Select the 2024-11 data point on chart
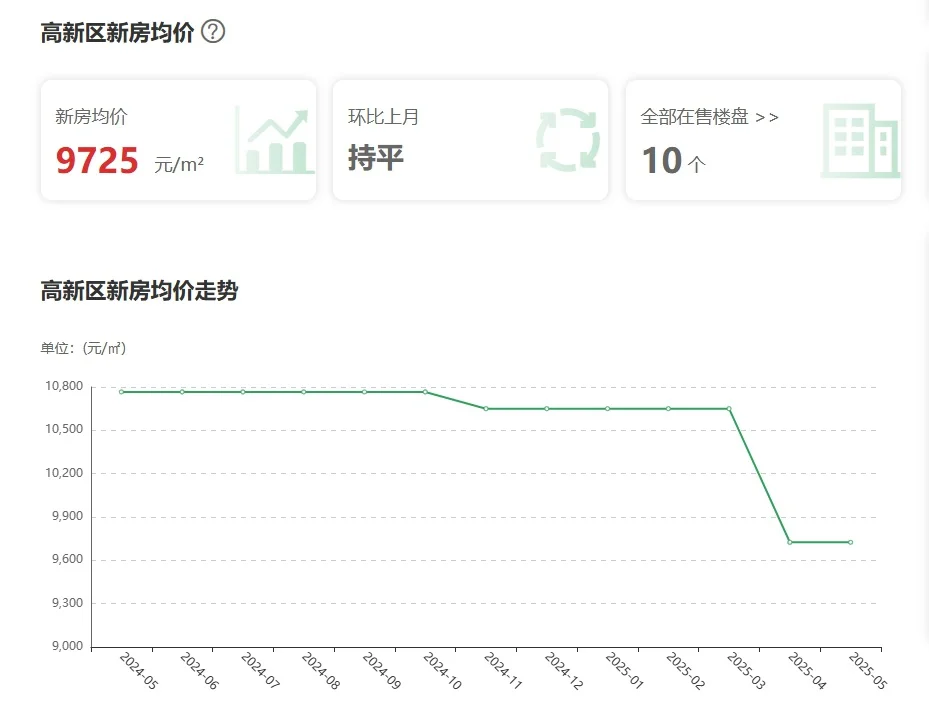Screen dimensions: 929x710 click(x=486, y=409)
